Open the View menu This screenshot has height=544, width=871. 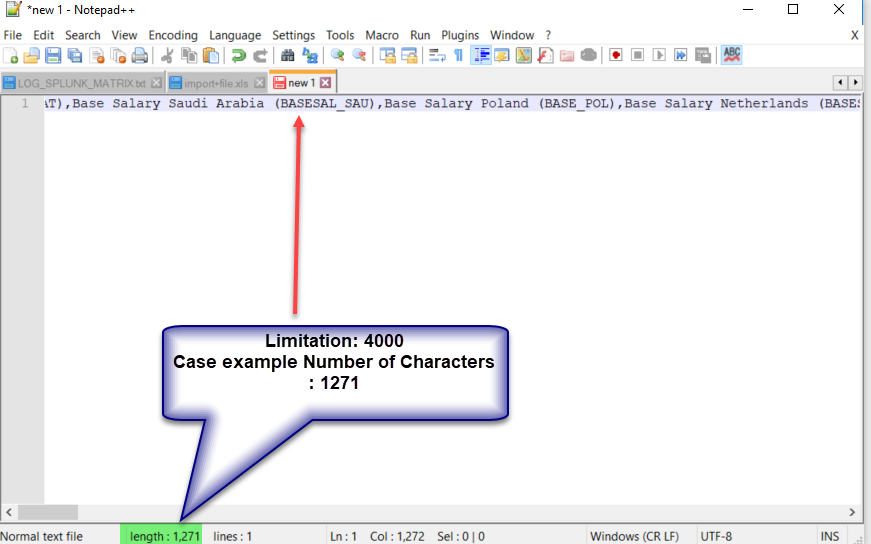124,35
